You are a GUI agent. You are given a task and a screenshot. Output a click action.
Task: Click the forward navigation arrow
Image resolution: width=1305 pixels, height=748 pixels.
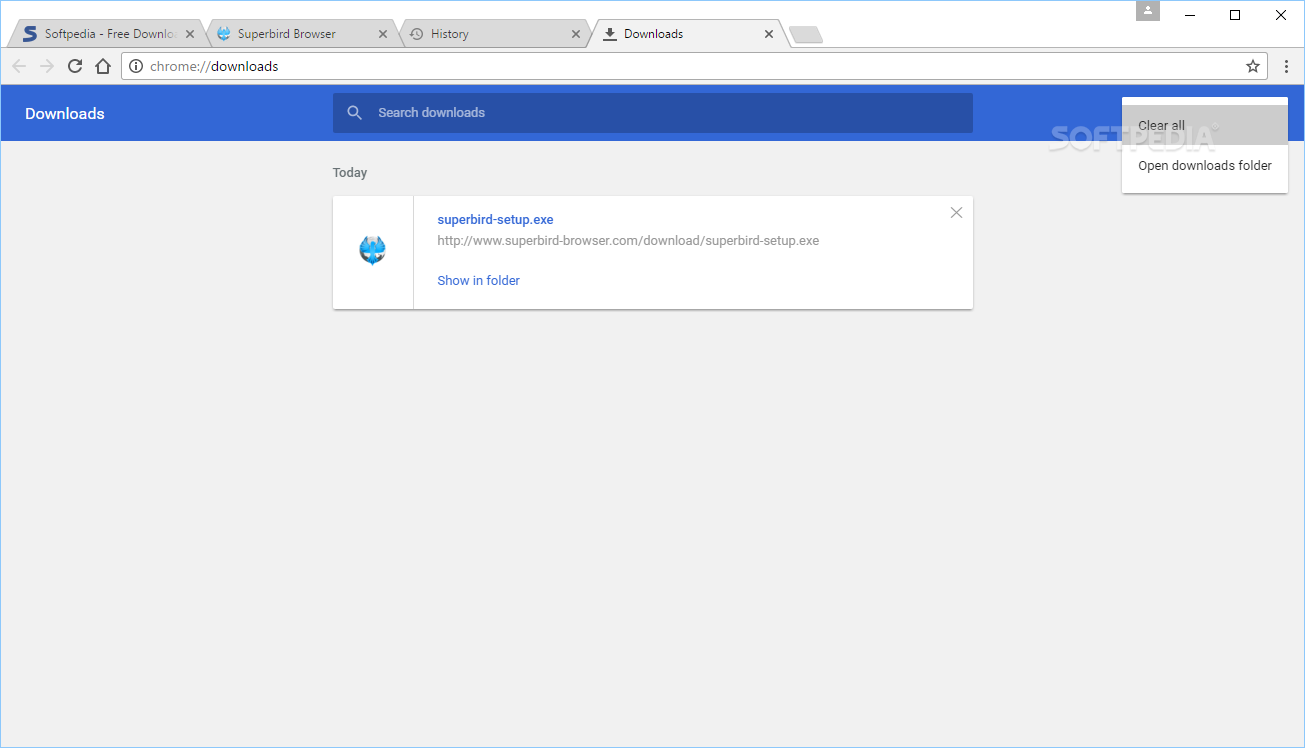(46, 66)
